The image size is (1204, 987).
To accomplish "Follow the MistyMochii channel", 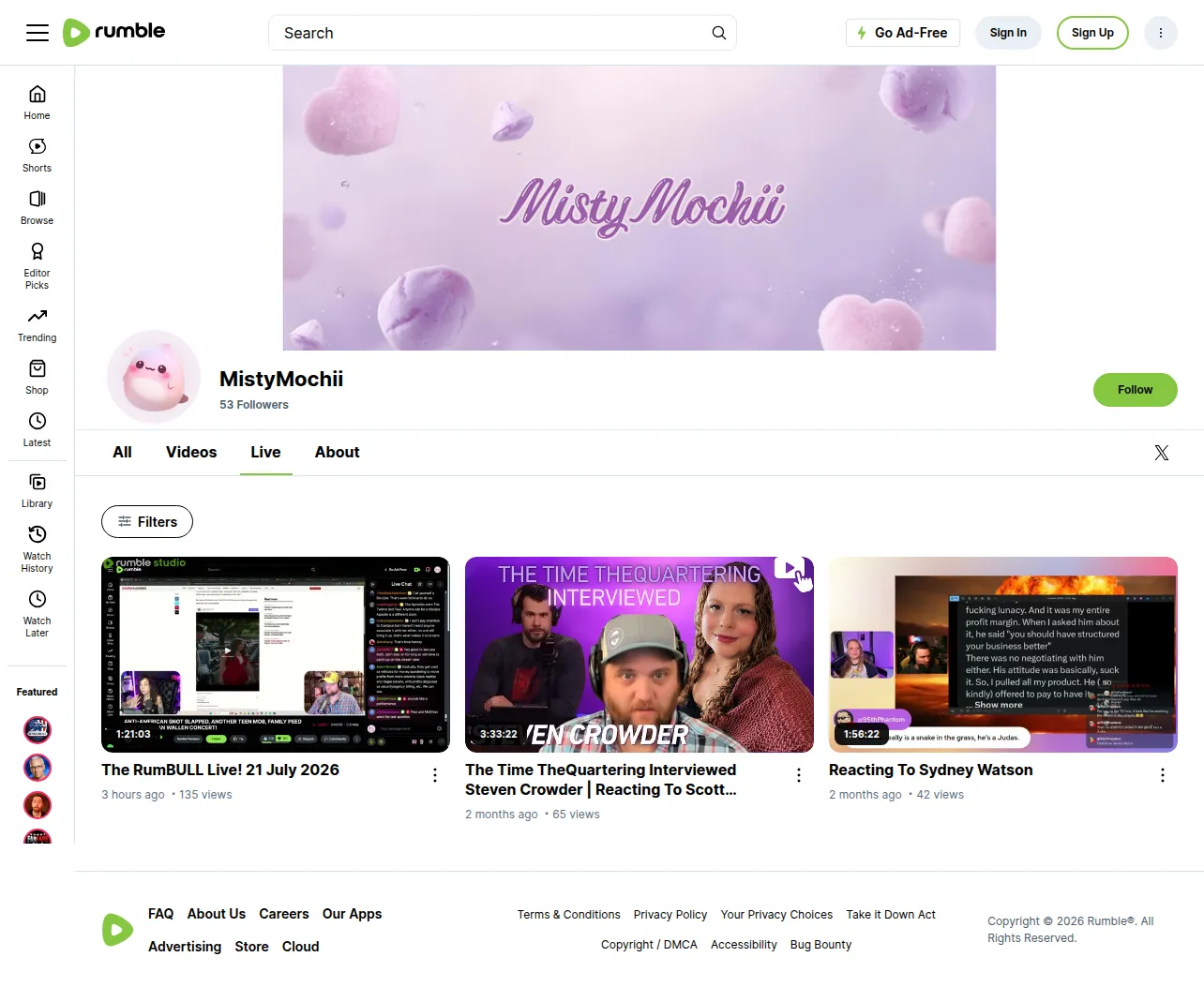I will click(x=1135, y=390).
